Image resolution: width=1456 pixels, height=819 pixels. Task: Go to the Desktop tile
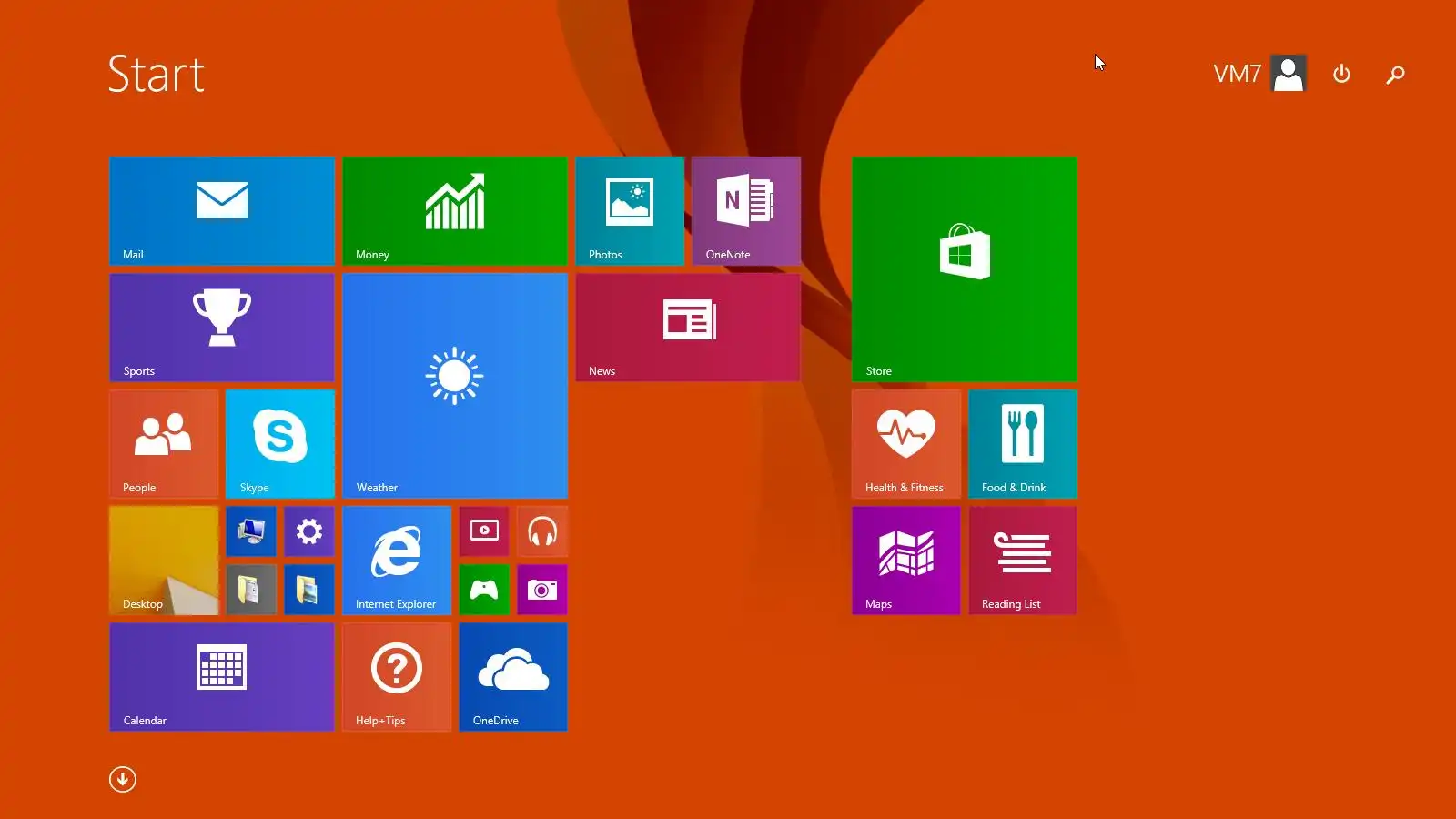(x=164, y=561)
